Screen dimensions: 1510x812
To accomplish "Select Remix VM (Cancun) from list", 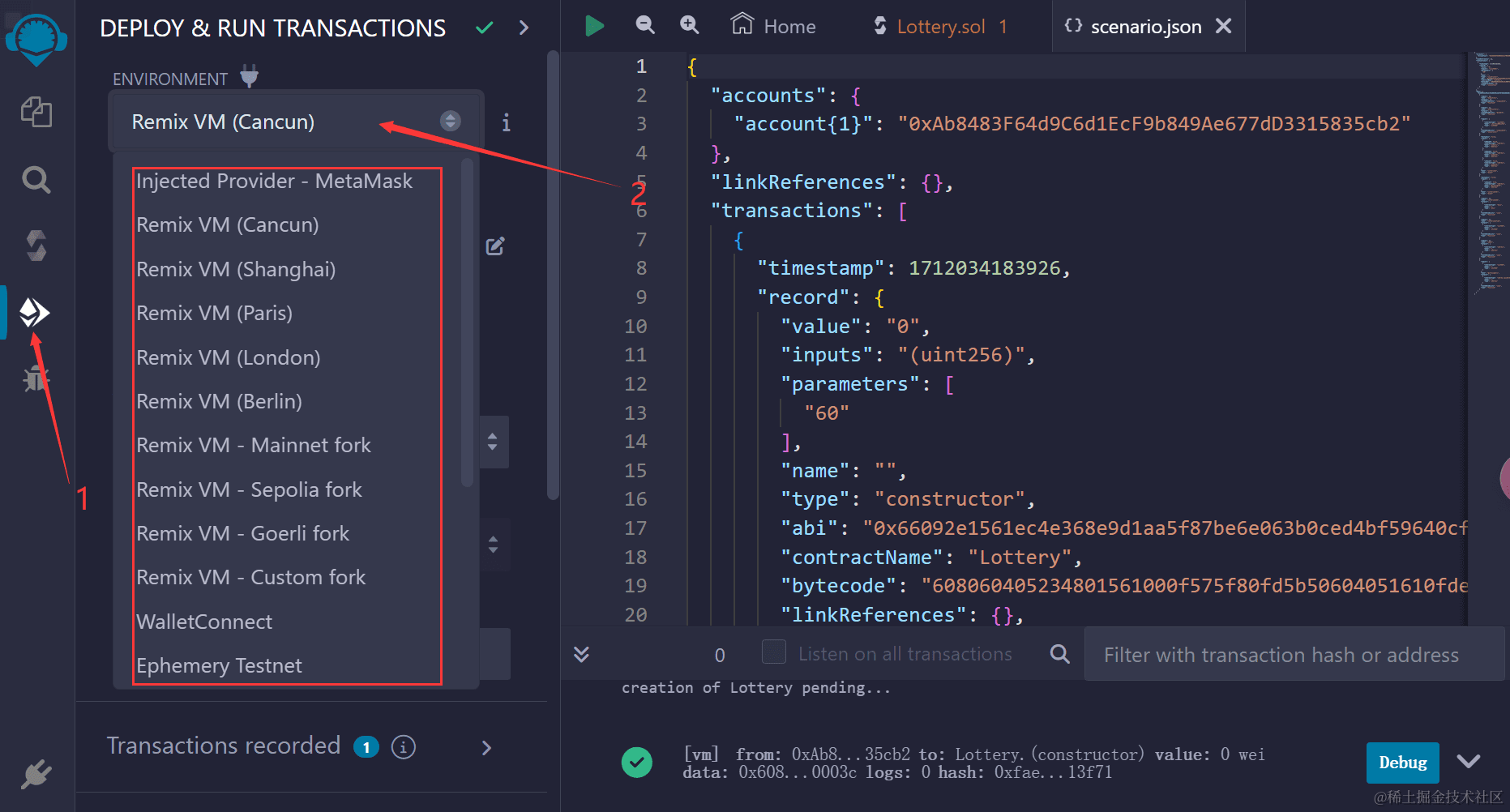I will 227,224.
